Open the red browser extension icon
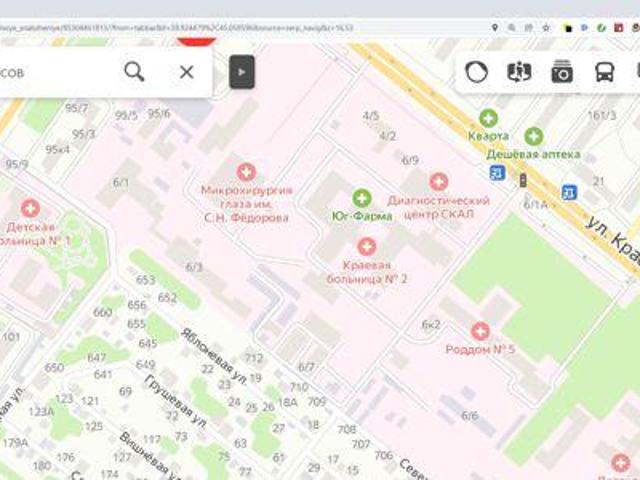Viewport: 640px width, 480px height. click(x=619, y=28)
